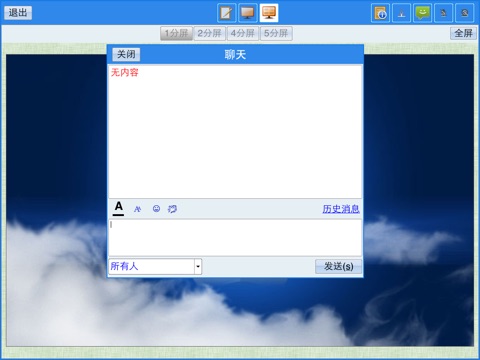Switch to 4分屏 layout

coord(243,33)
